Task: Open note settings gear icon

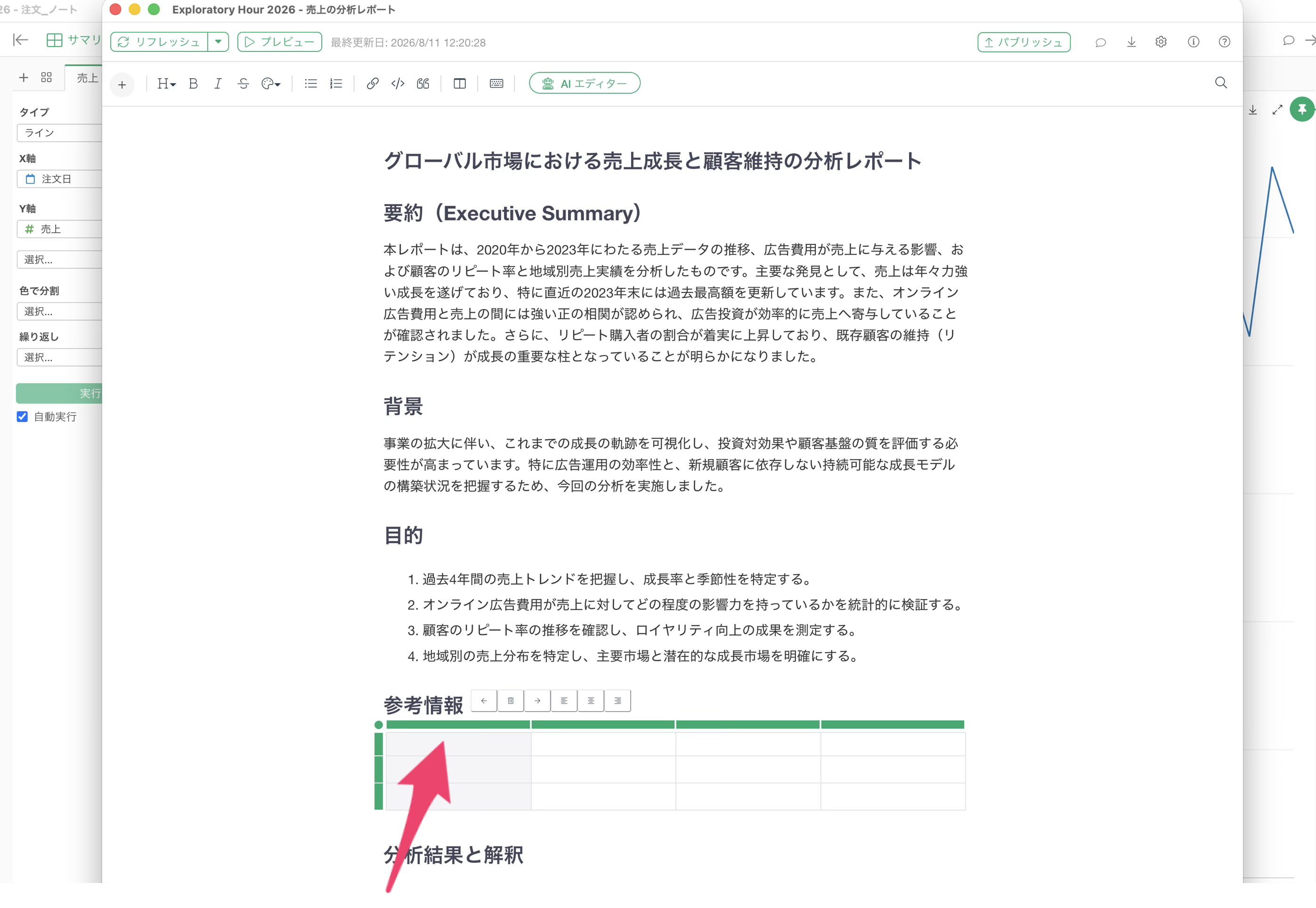Action: (x=1161, y=42)
